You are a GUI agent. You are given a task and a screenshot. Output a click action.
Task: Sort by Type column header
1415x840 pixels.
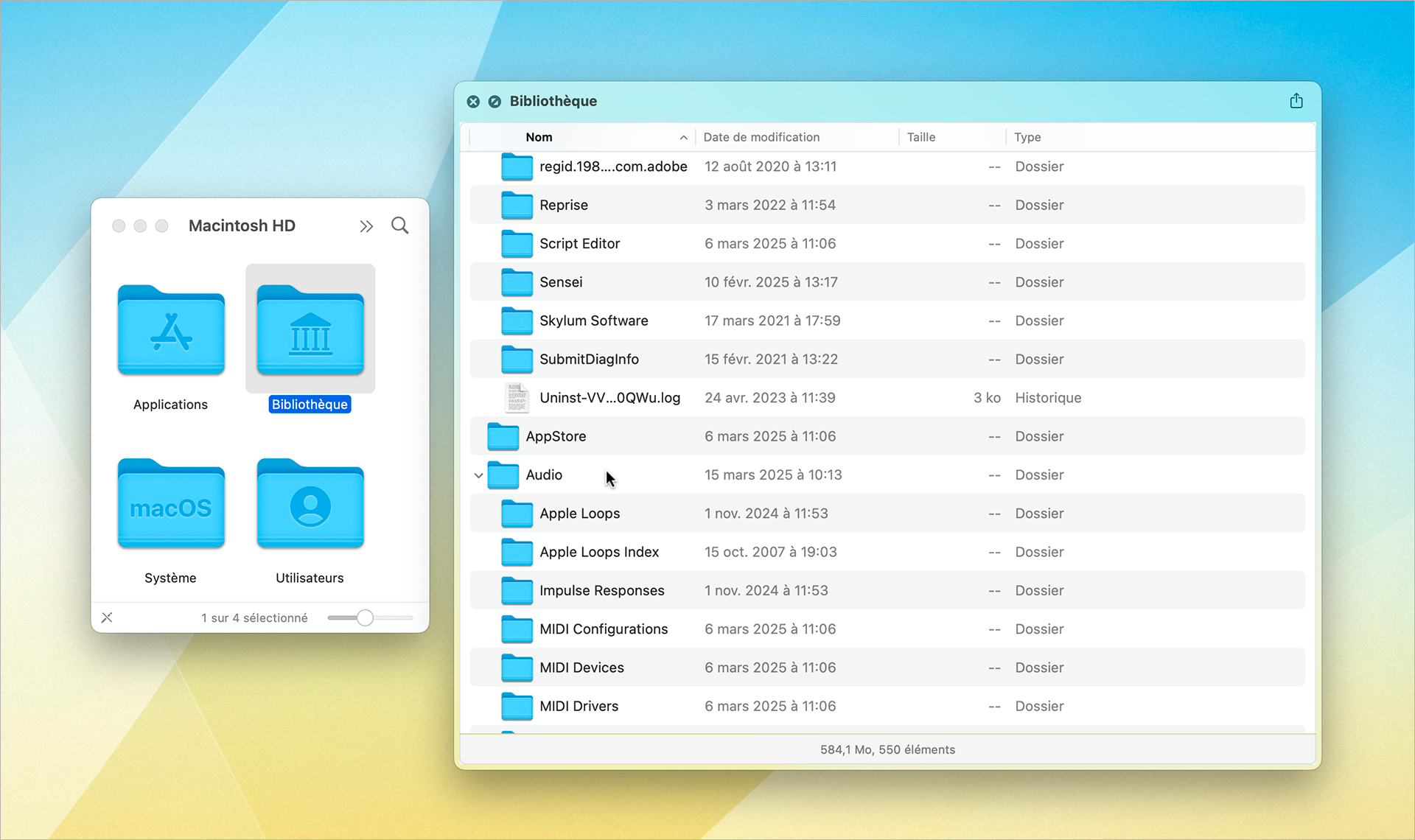click(1027, 137)
